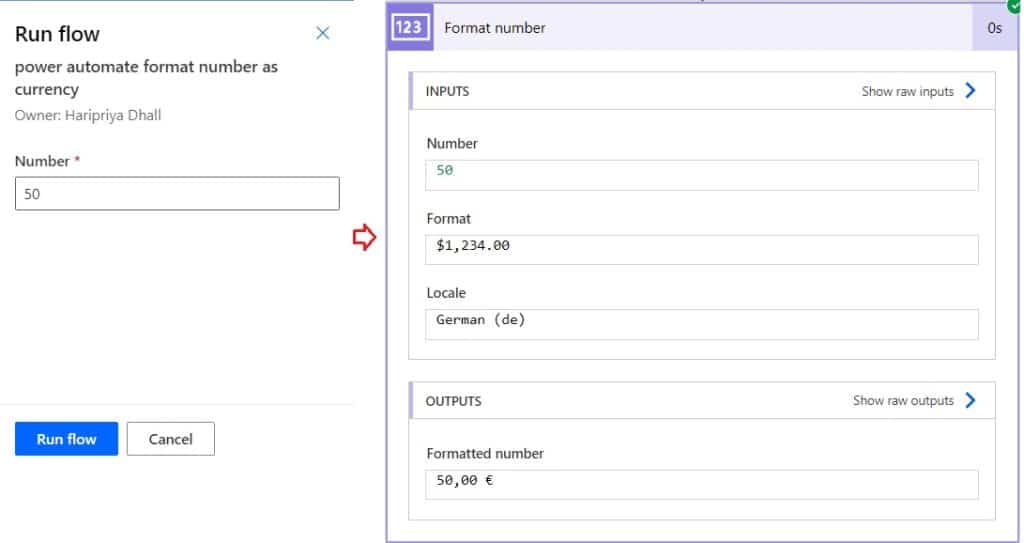Click the Show raw outputs chevron
Viewport: 1024px width, 543px height.
[x=970, y=400]
